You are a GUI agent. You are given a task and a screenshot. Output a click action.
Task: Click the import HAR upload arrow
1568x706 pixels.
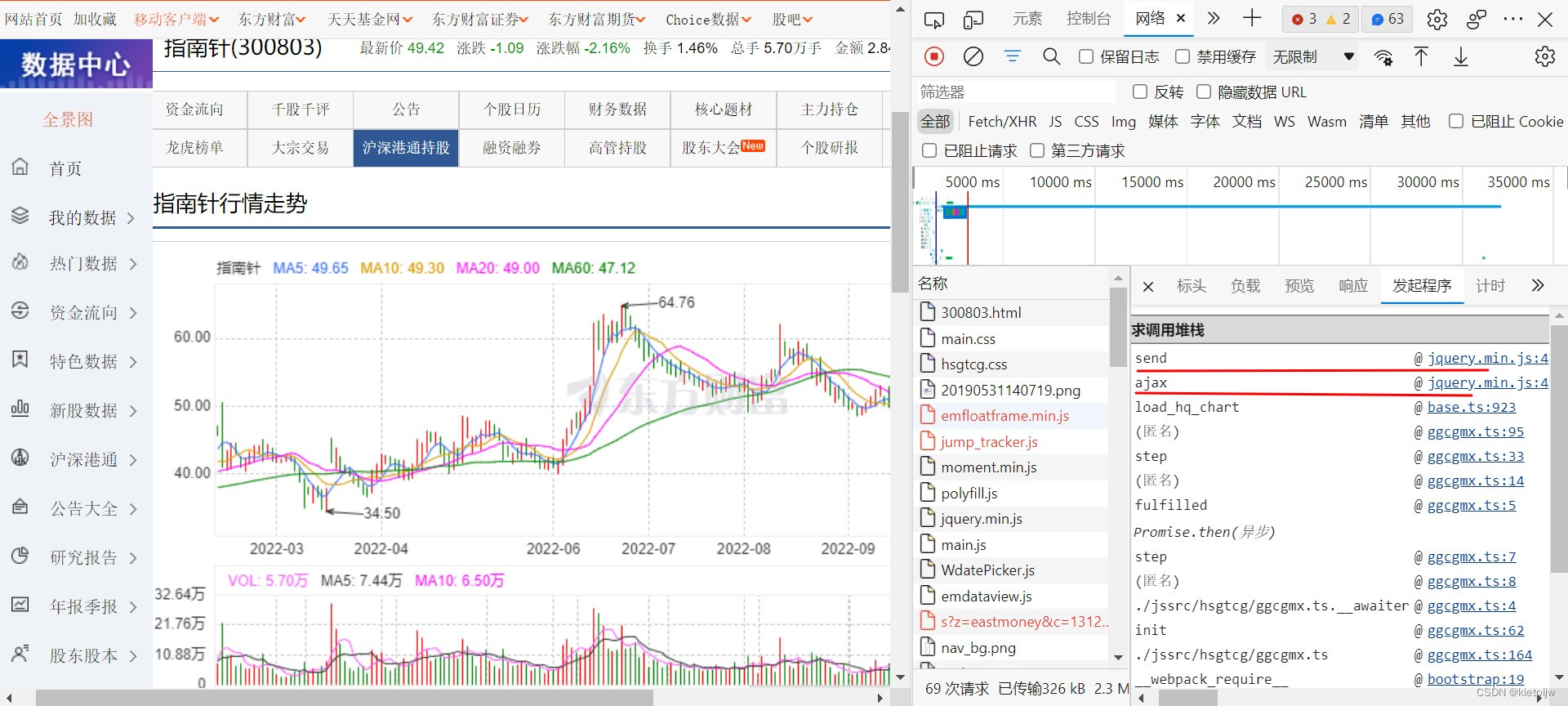1421,56
